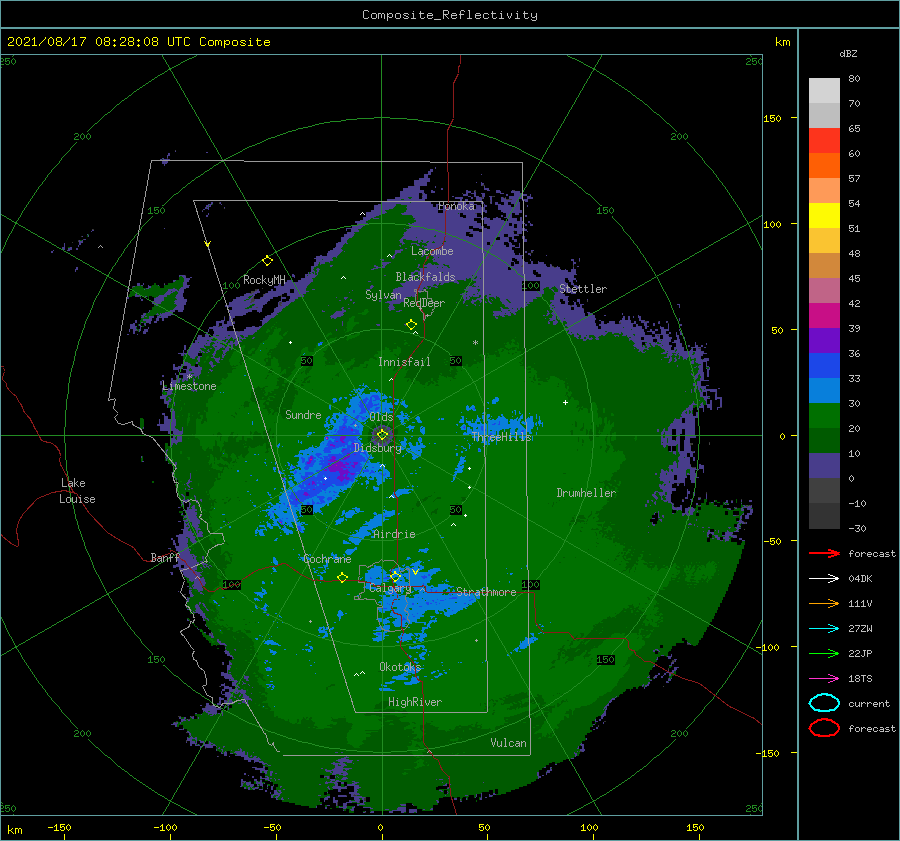Click the HighRiver city label
The image size is (900, 841).
tap(415, 702)
